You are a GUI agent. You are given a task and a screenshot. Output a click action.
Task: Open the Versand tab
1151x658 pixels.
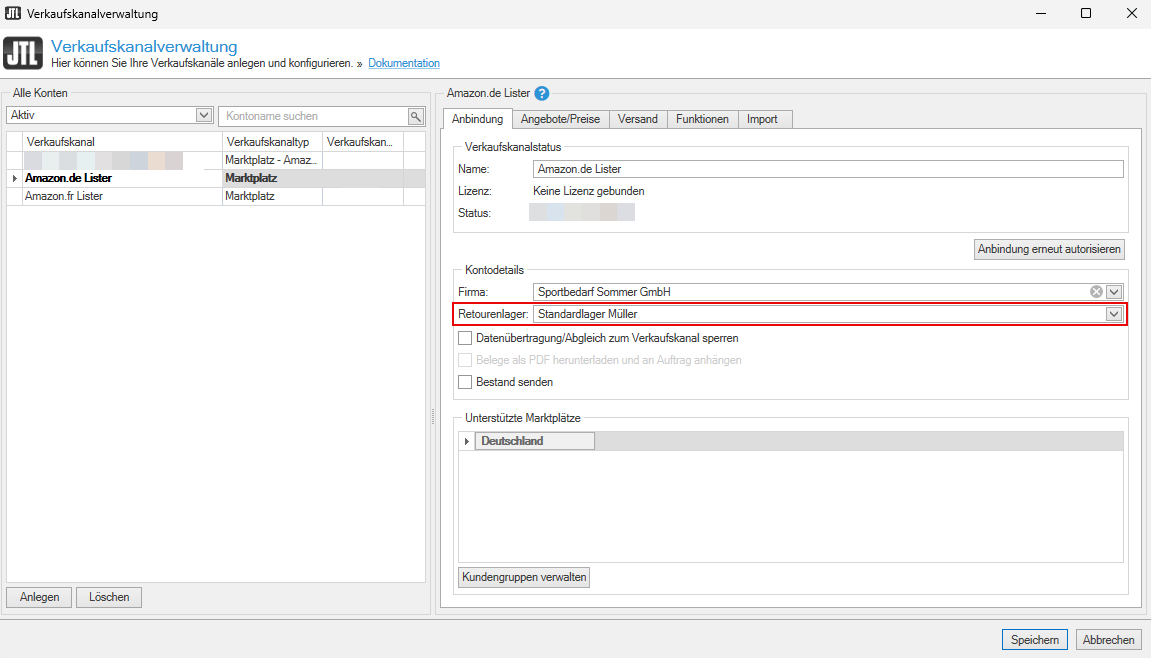(637, 119)
